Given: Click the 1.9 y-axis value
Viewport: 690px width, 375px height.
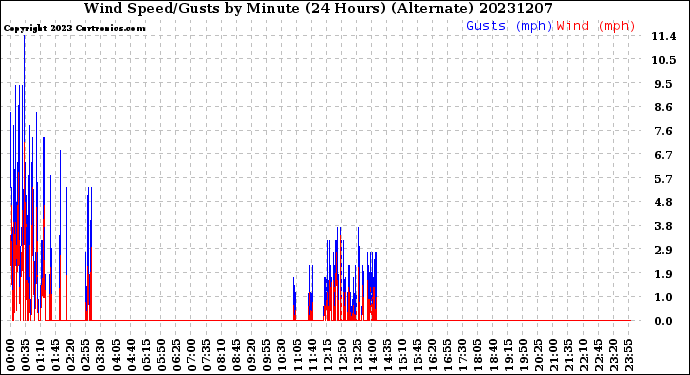Looking at the screenshot, I should (x=664, y=274).
